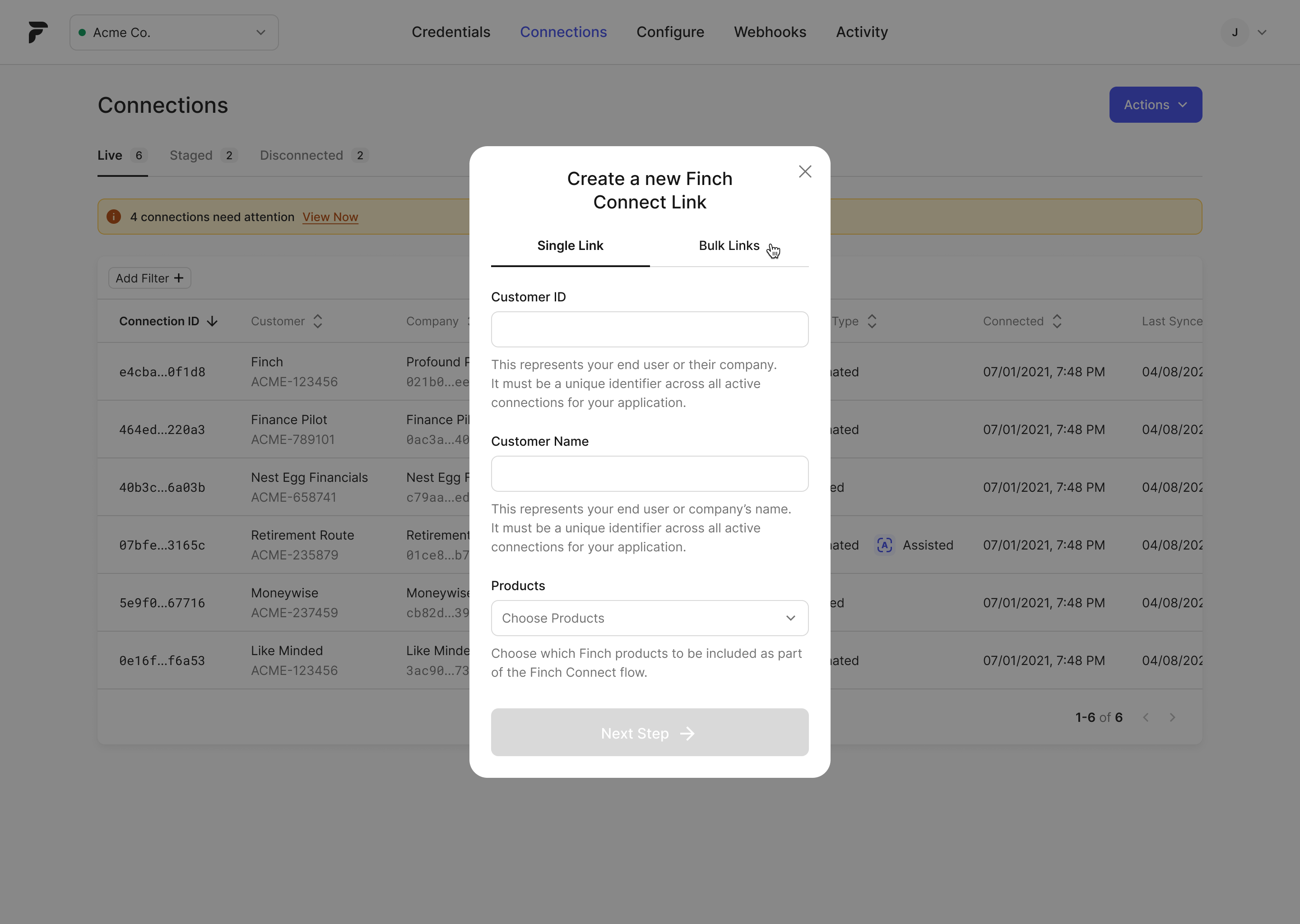Screen dimensions: 1300x924
Task: Click the Assisted badge icon
Action: pyautogui.click(x=885, y=545)
